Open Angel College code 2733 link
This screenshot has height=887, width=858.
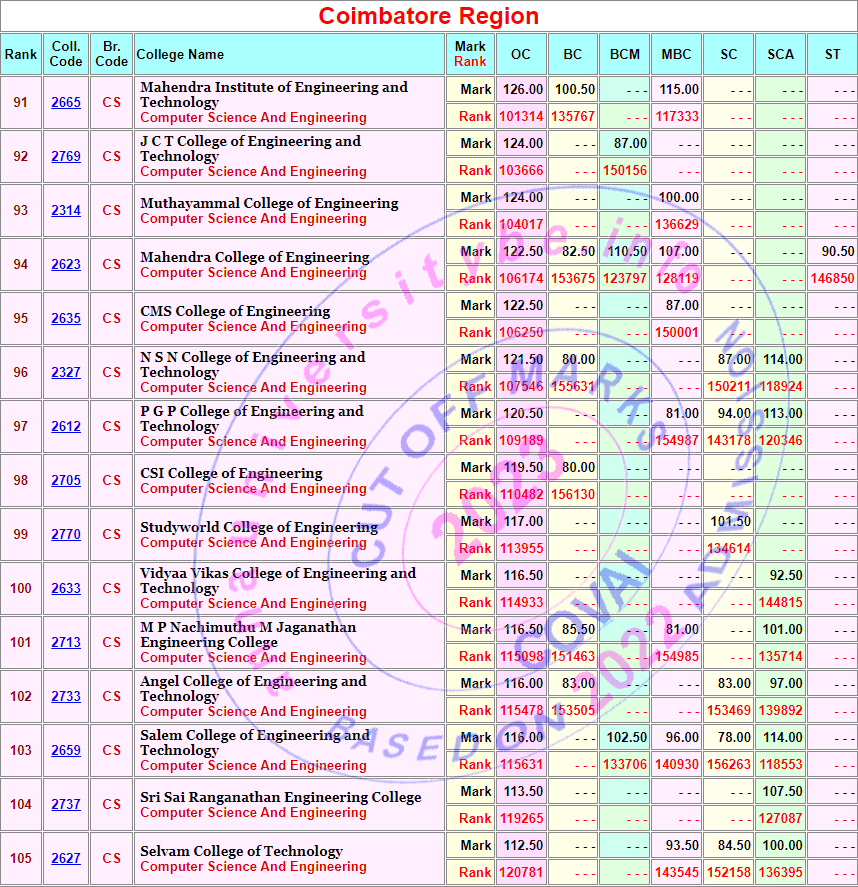coord(66,697)
